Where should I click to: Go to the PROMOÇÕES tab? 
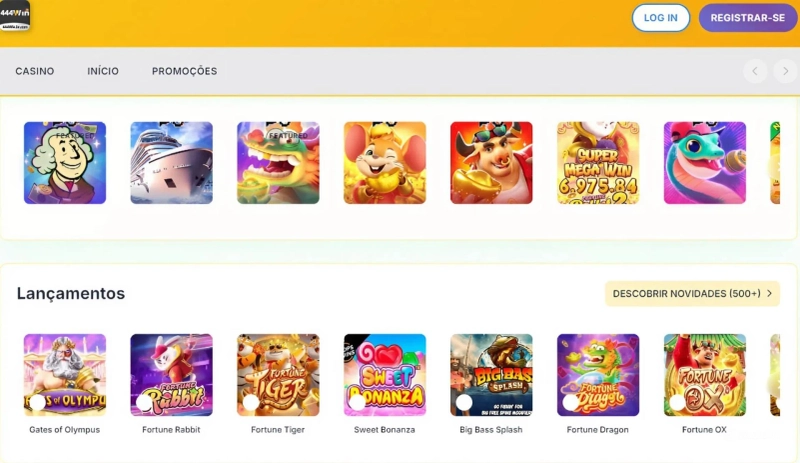tap(184, 71)
